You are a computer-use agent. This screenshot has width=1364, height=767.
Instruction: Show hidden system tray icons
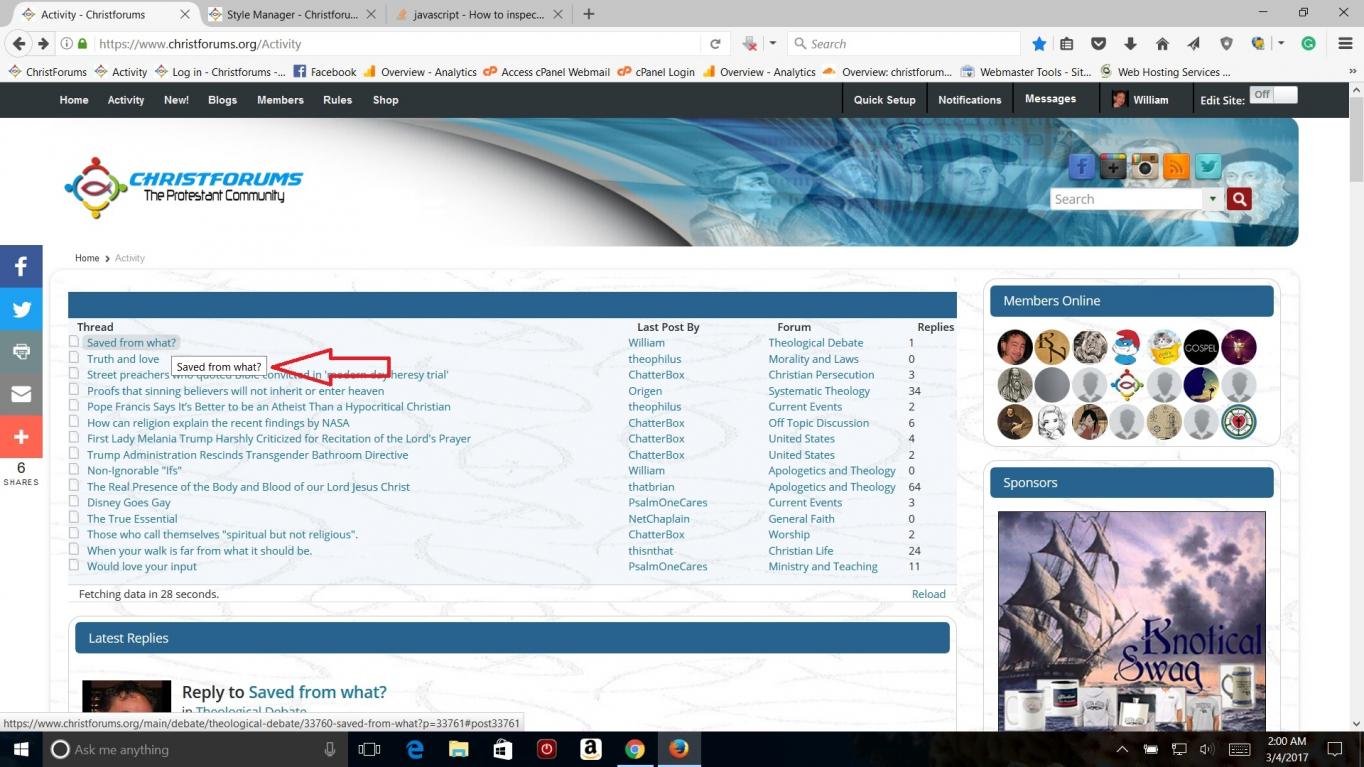pos(1122,749)
